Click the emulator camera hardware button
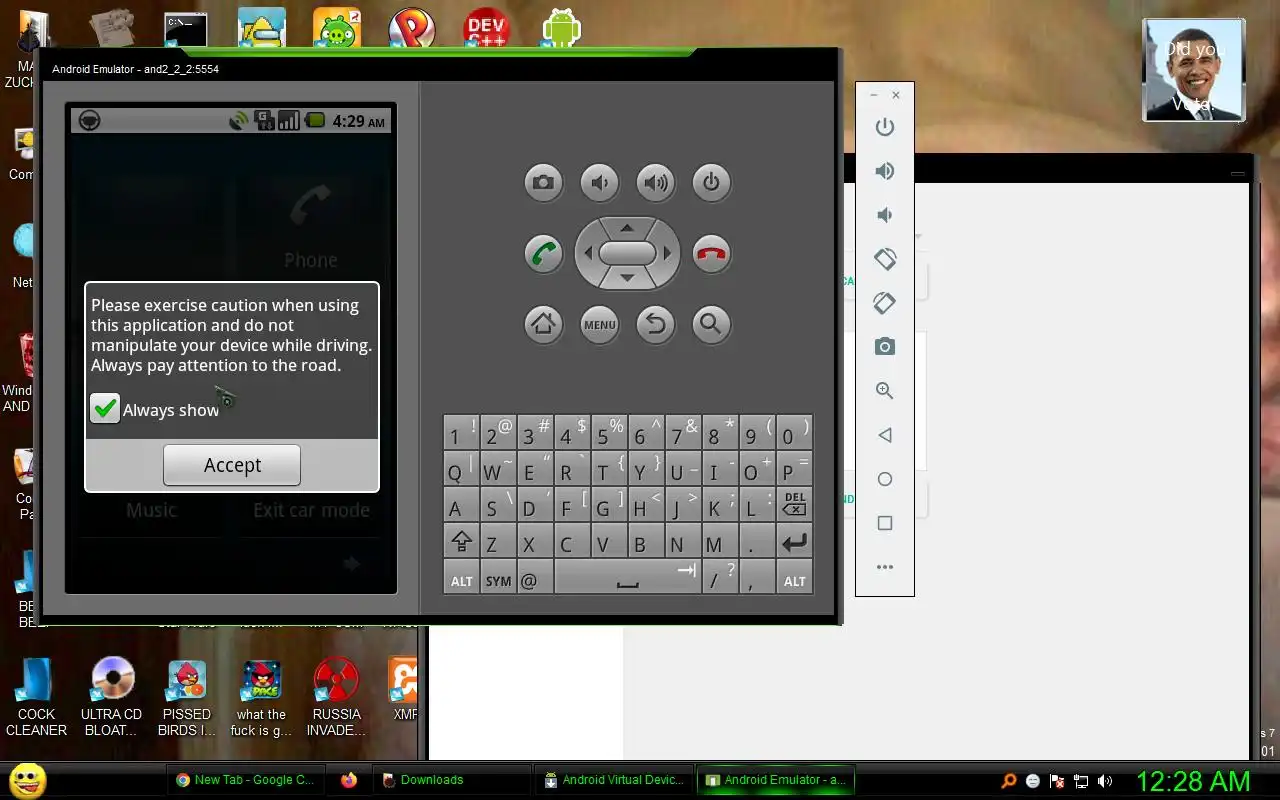This screenshot has height=800, width=1280. tap(543, 182)
